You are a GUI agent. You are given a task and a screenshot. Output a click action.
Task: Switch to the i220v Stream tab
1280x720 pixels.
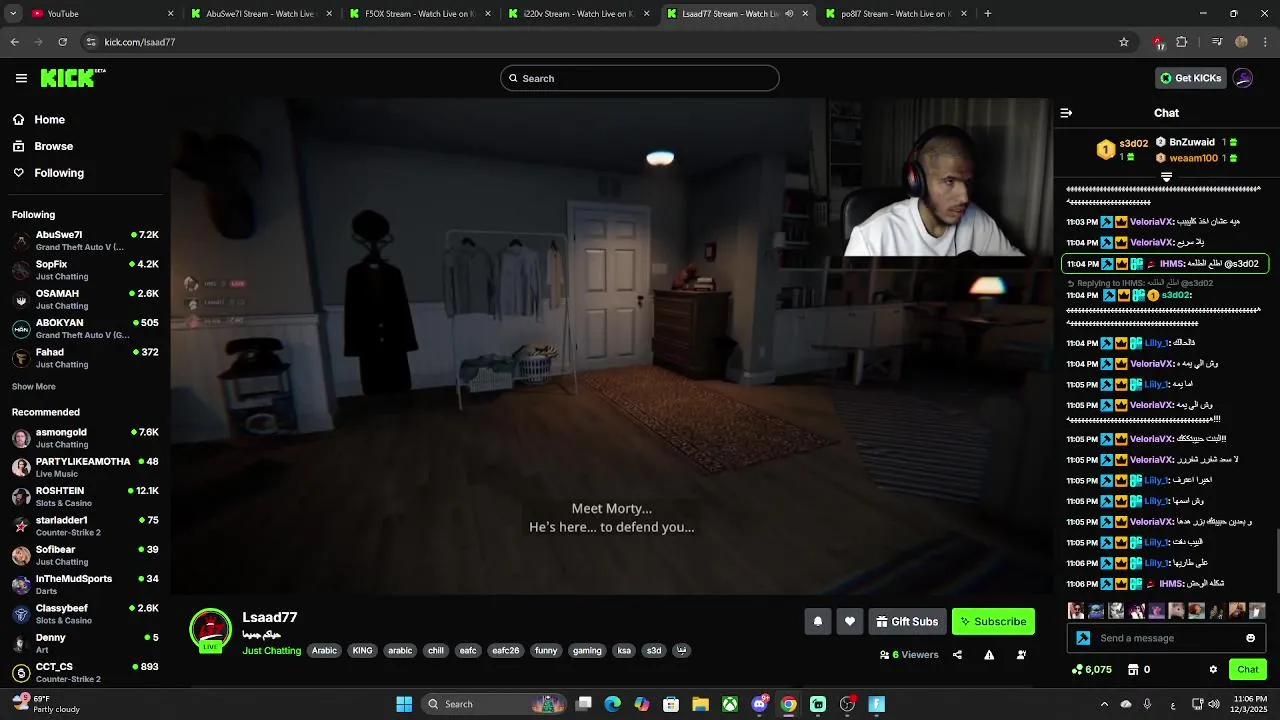tap(580, 14)
